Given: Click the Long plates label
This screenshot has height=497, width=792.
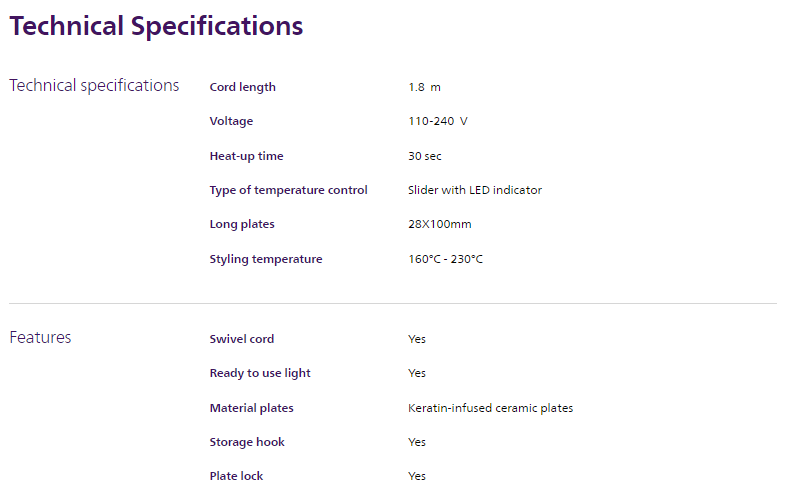Looking at the screenshot, I should (x=241, y=224).
